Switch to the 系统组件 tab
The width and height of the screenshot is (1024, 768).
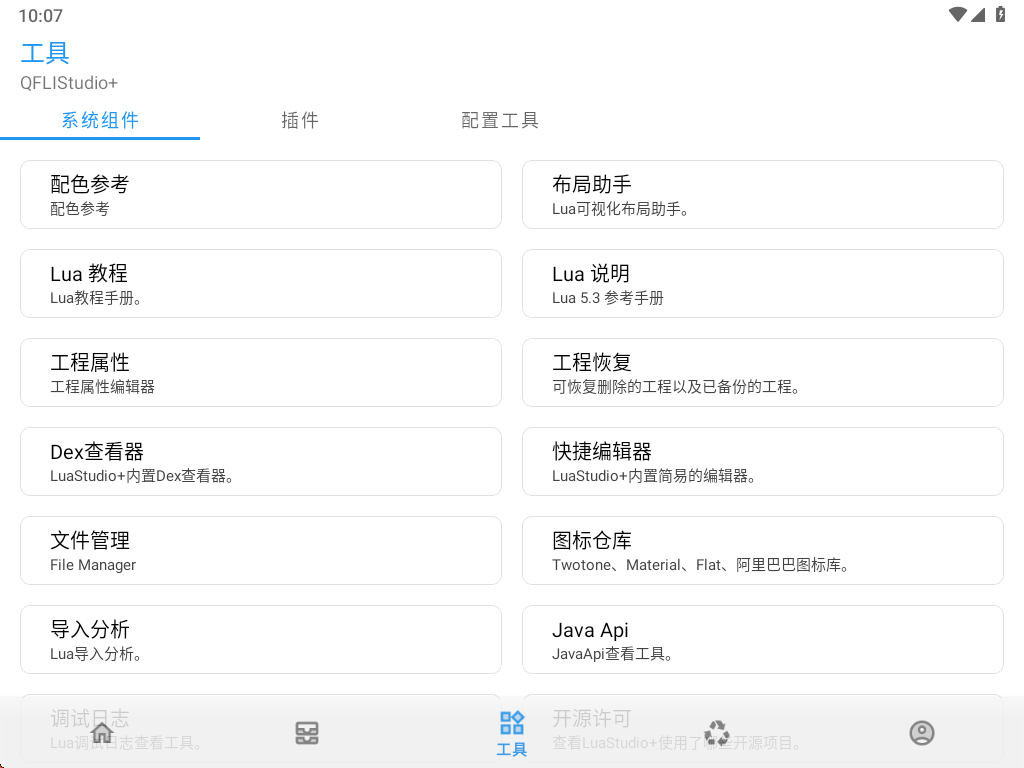(x=100, y=121)
